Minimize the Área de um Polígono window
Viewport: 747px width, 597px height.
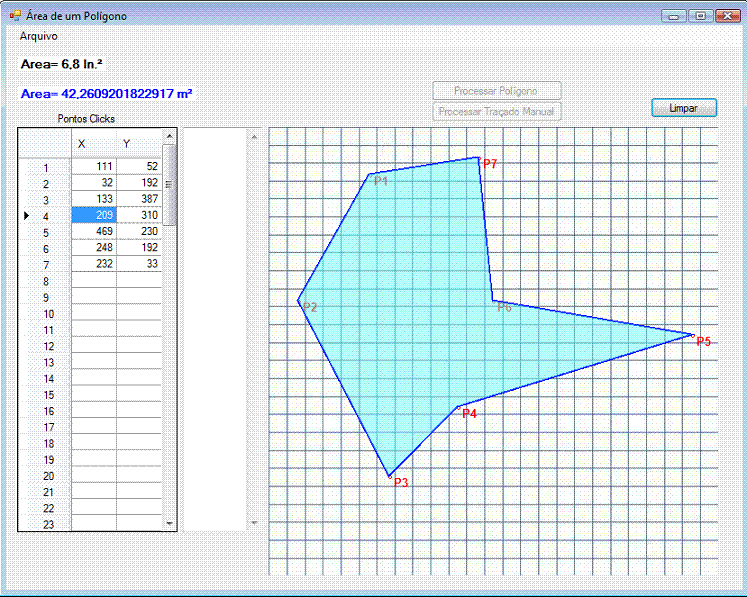[674, 16]
